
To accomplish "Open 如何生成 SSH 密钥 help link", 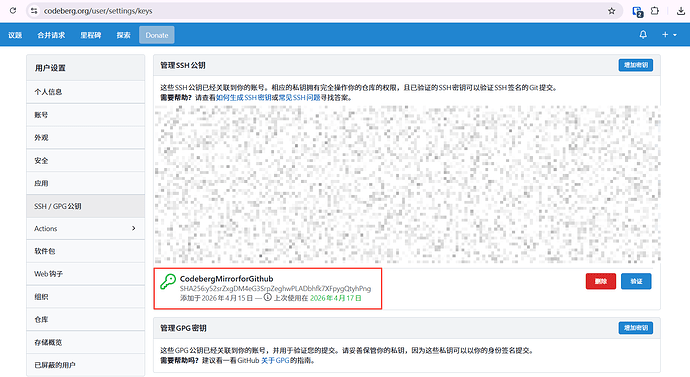I will tap(244, 98).
